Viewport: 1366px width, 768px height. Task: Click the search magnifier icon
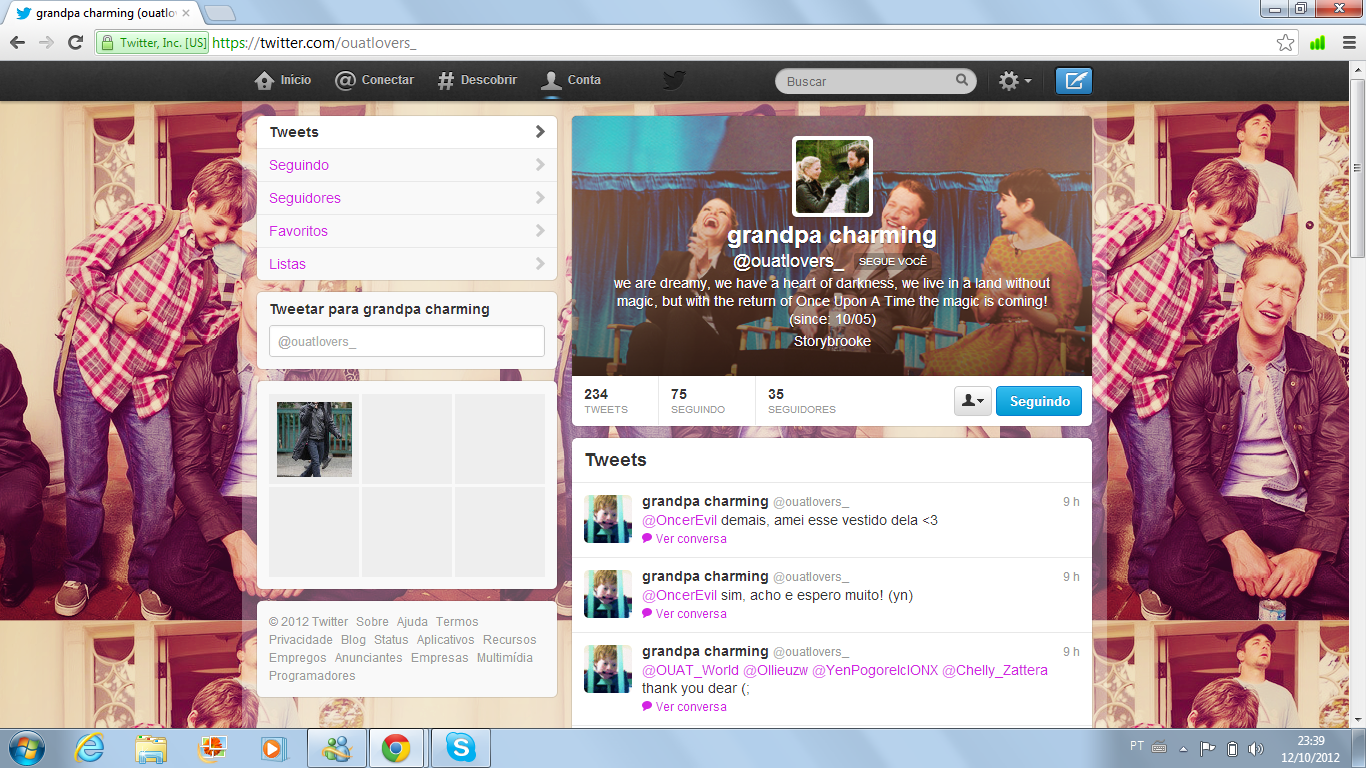click(961, 80)
